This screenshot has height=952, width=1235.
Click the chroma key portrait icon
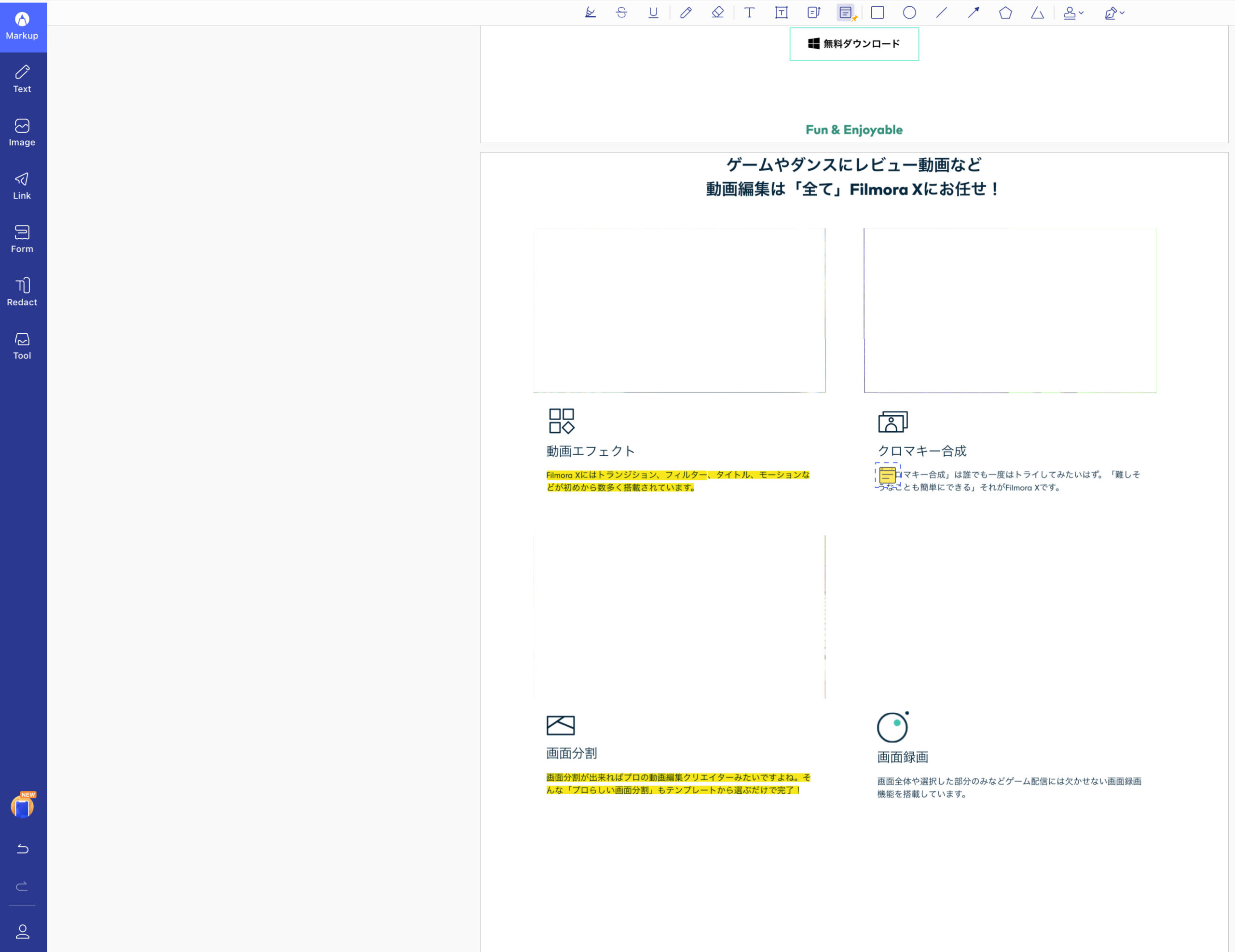(x=893, y=422)
